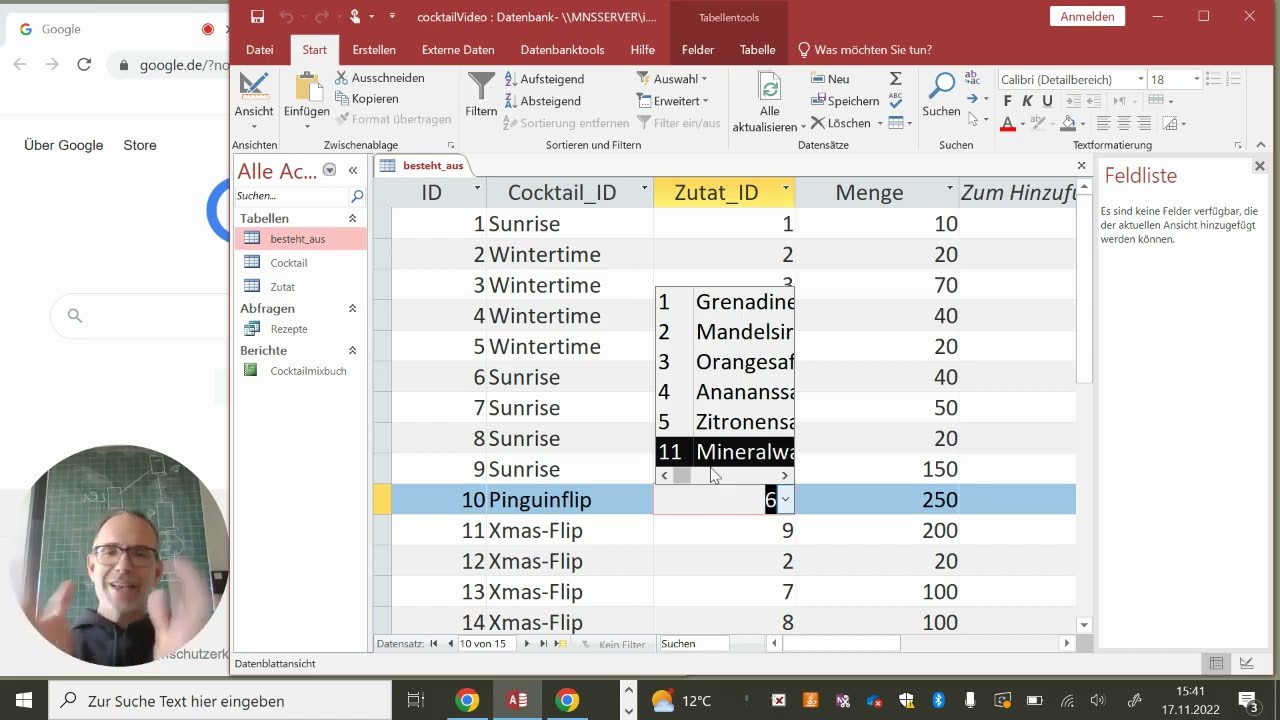Click the besteht_aus document tab
Image resolution: width=1280 pixels, height=720 pixels.
(x=422, y=166)
